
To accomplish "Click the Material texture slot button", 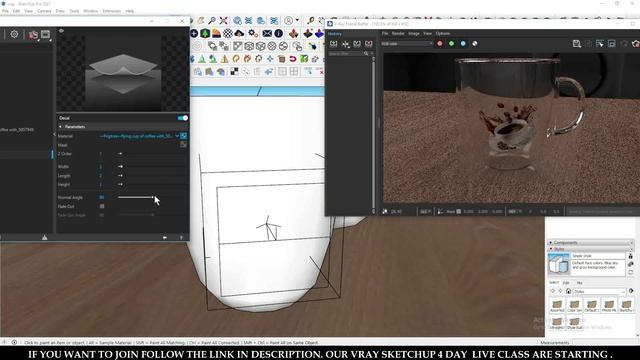I will tap(184, 136).
